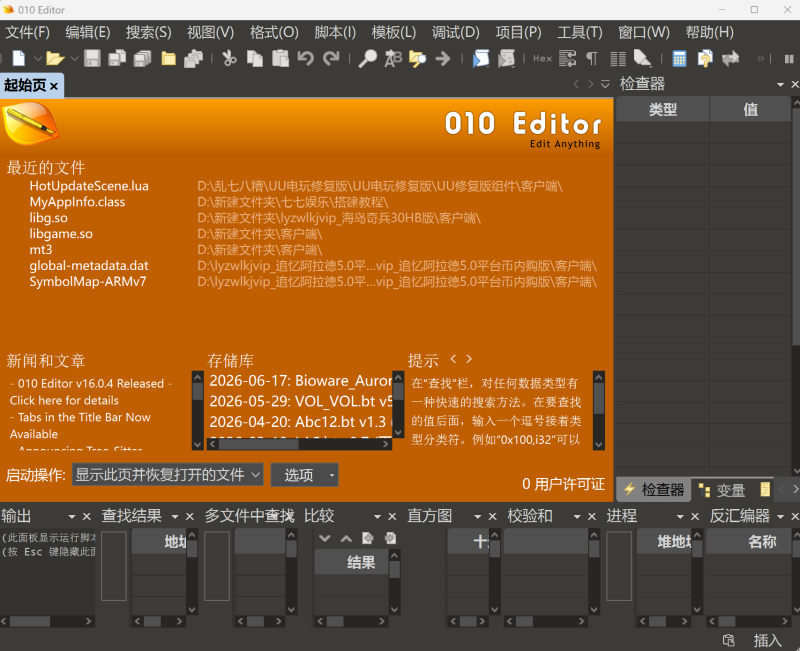The height and width of the screenshot is (651, 800).
Task: Open the tab list dropdown triangle
Action: point(605,84)
